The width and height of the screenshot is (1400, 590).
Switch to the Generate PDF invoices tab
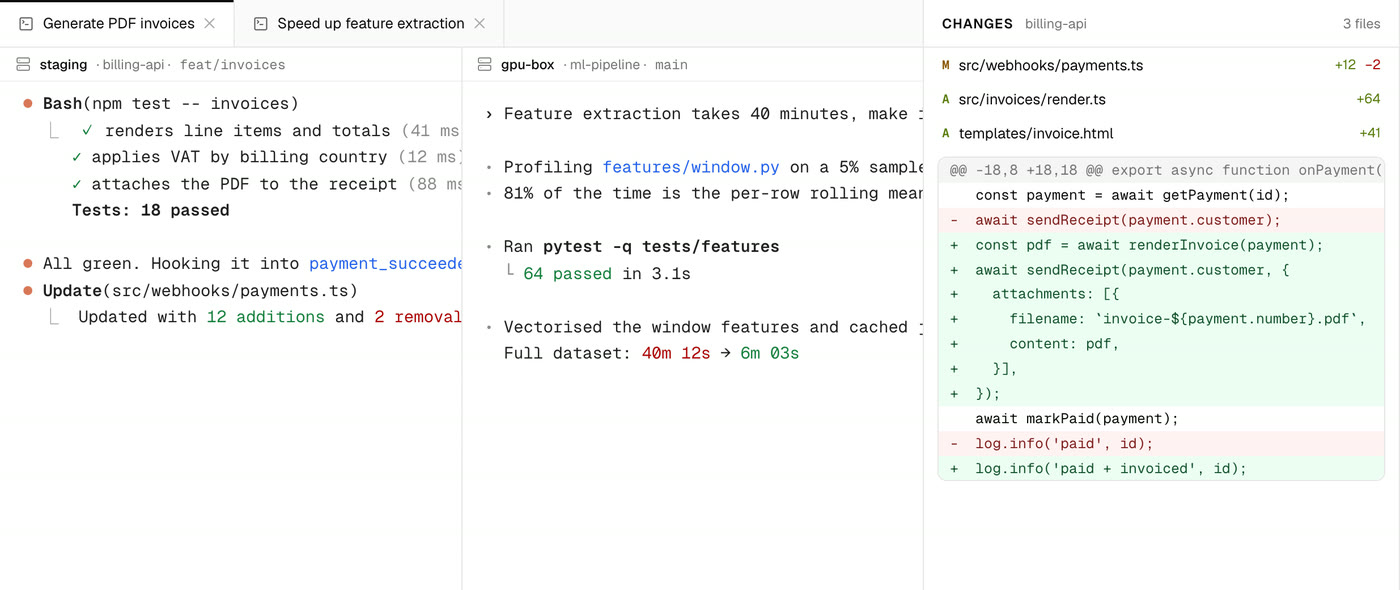click(x=117, y=23)
